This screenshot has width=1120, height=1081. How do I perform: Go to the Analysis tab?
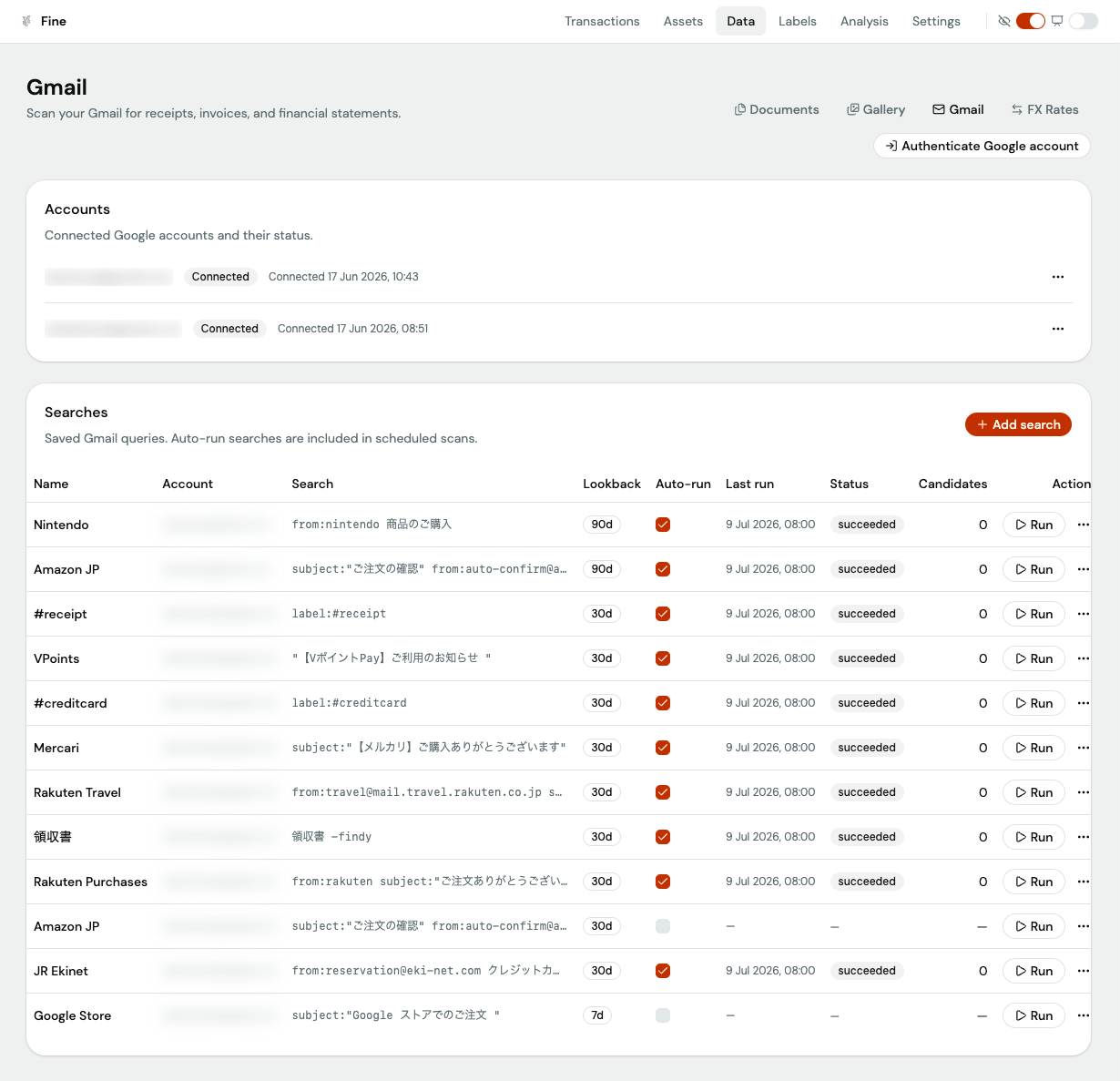coord(864,21)
